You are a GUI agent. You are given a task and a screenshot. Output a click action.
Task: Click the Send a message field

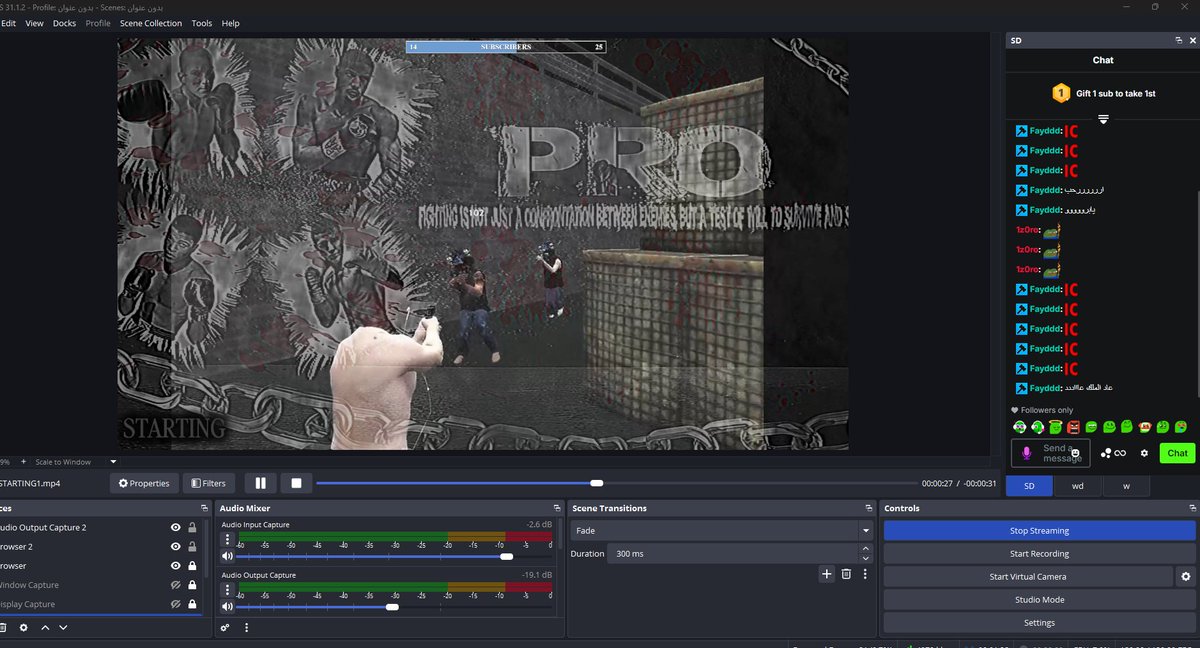coord(1050,453)
